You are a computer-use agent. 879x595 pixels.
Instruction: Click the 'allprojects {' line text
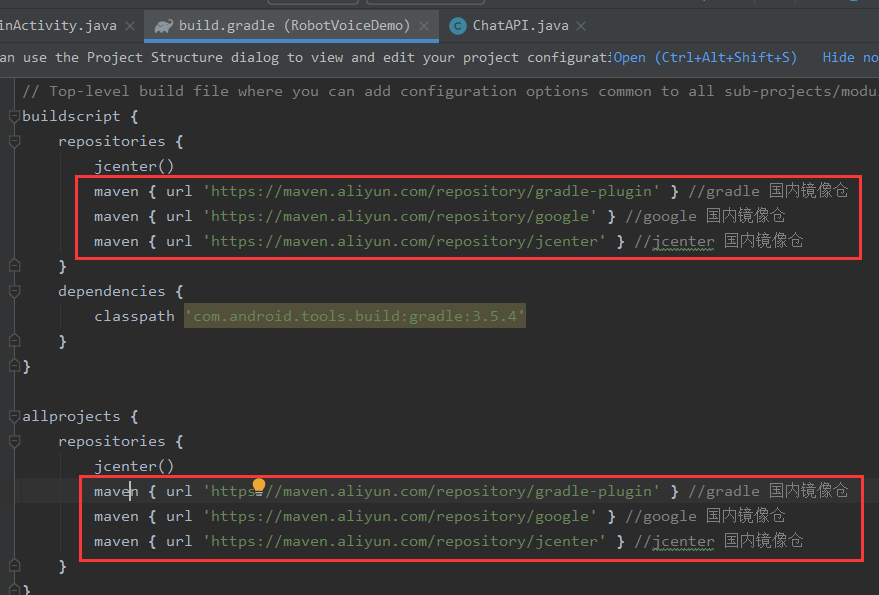pyautogui.click(x=80, y=416)
